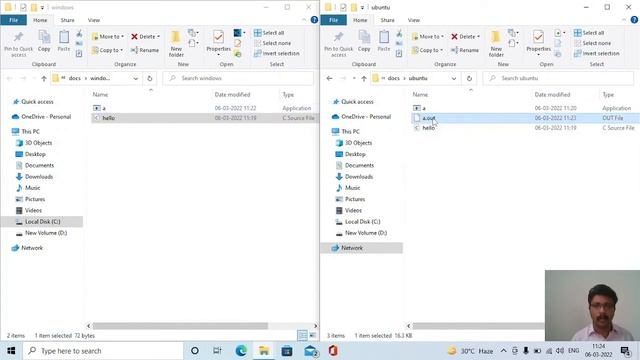
Task: Click Pin to Quick access in ubuntu window
Action: [x=338, y=43]
